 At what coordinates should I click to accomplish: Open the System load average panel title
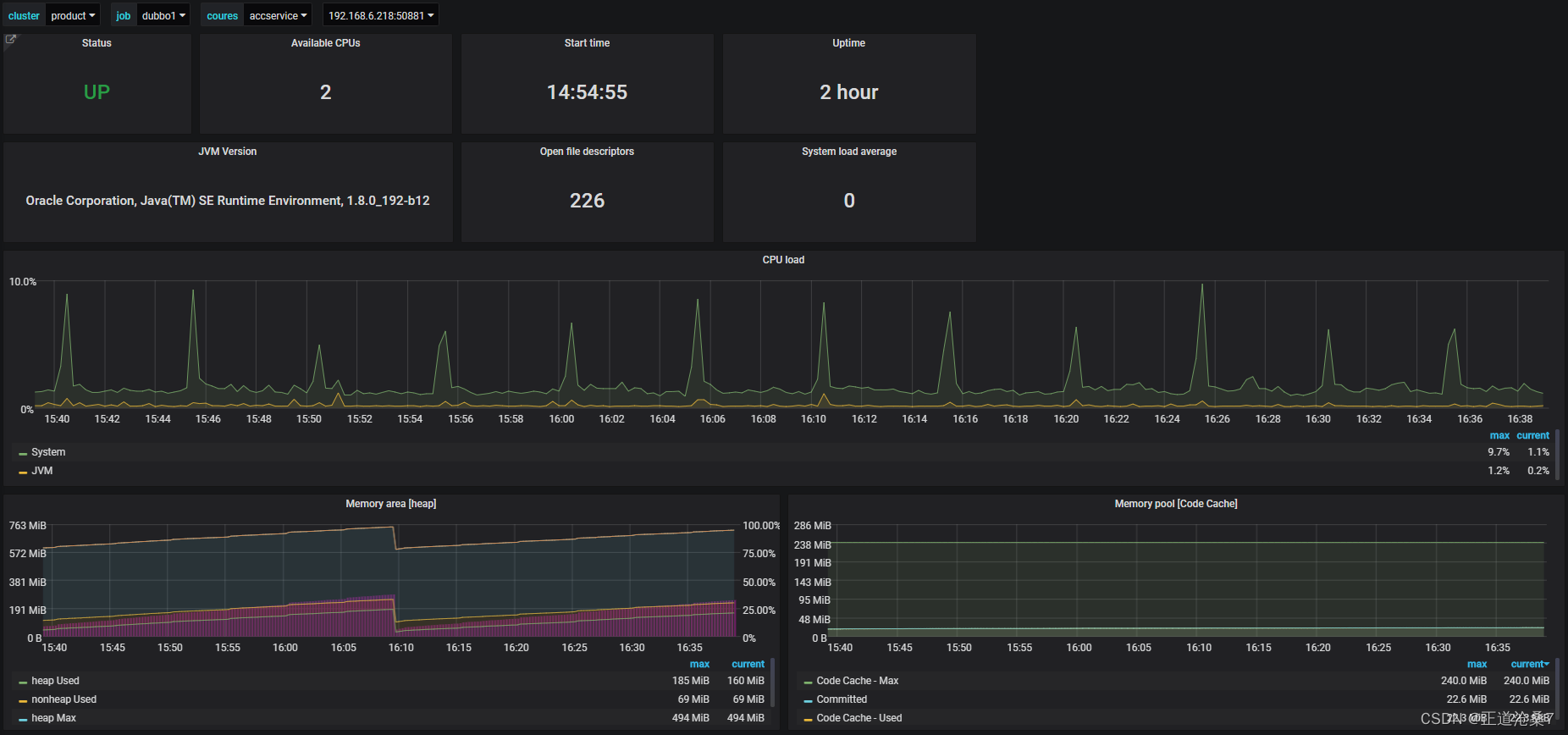[x=849, y=152]
